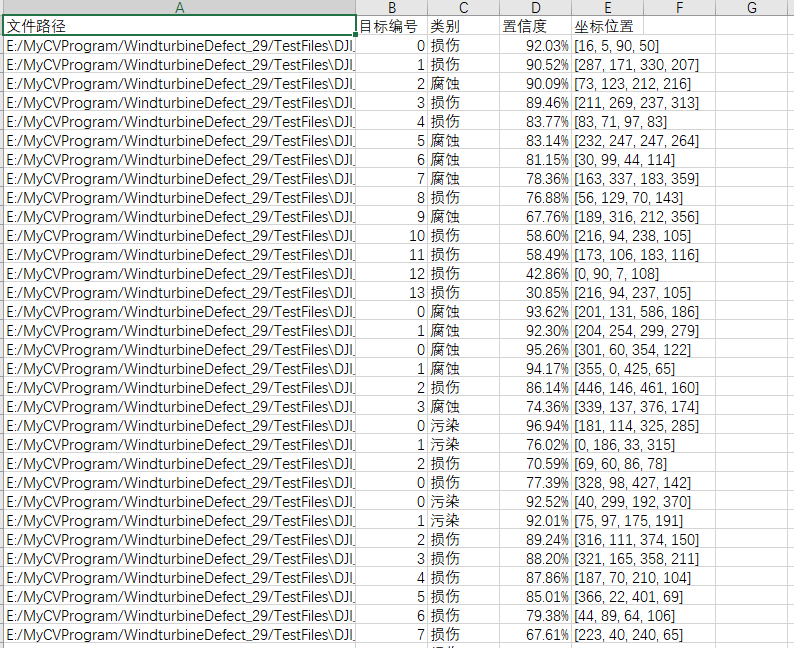Select the 78.36% cell
The width and height of the screenshot is (794, 648).
[536, 179]
